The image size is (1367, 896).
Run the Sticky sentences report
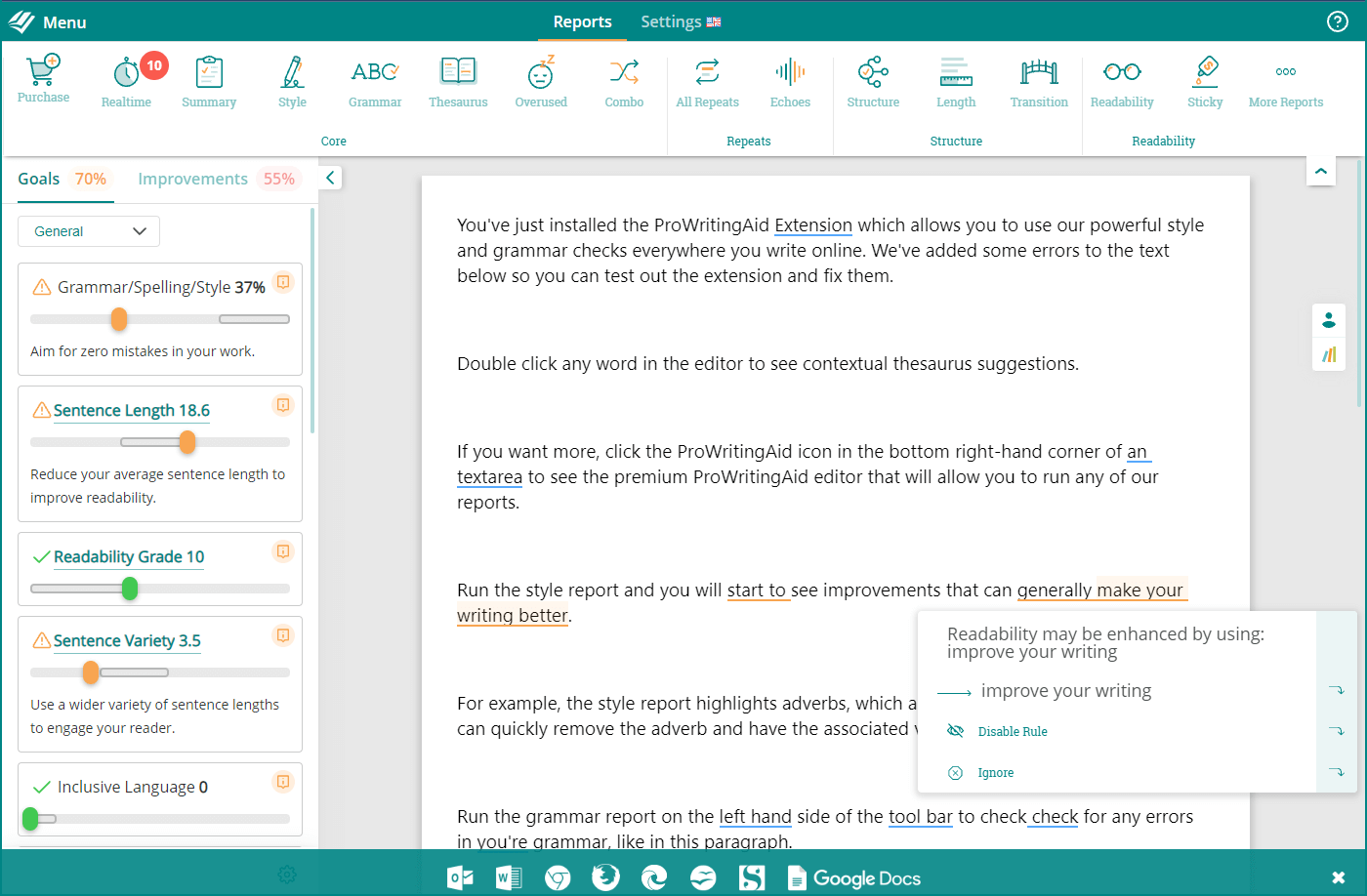(x=1205, y=81)
